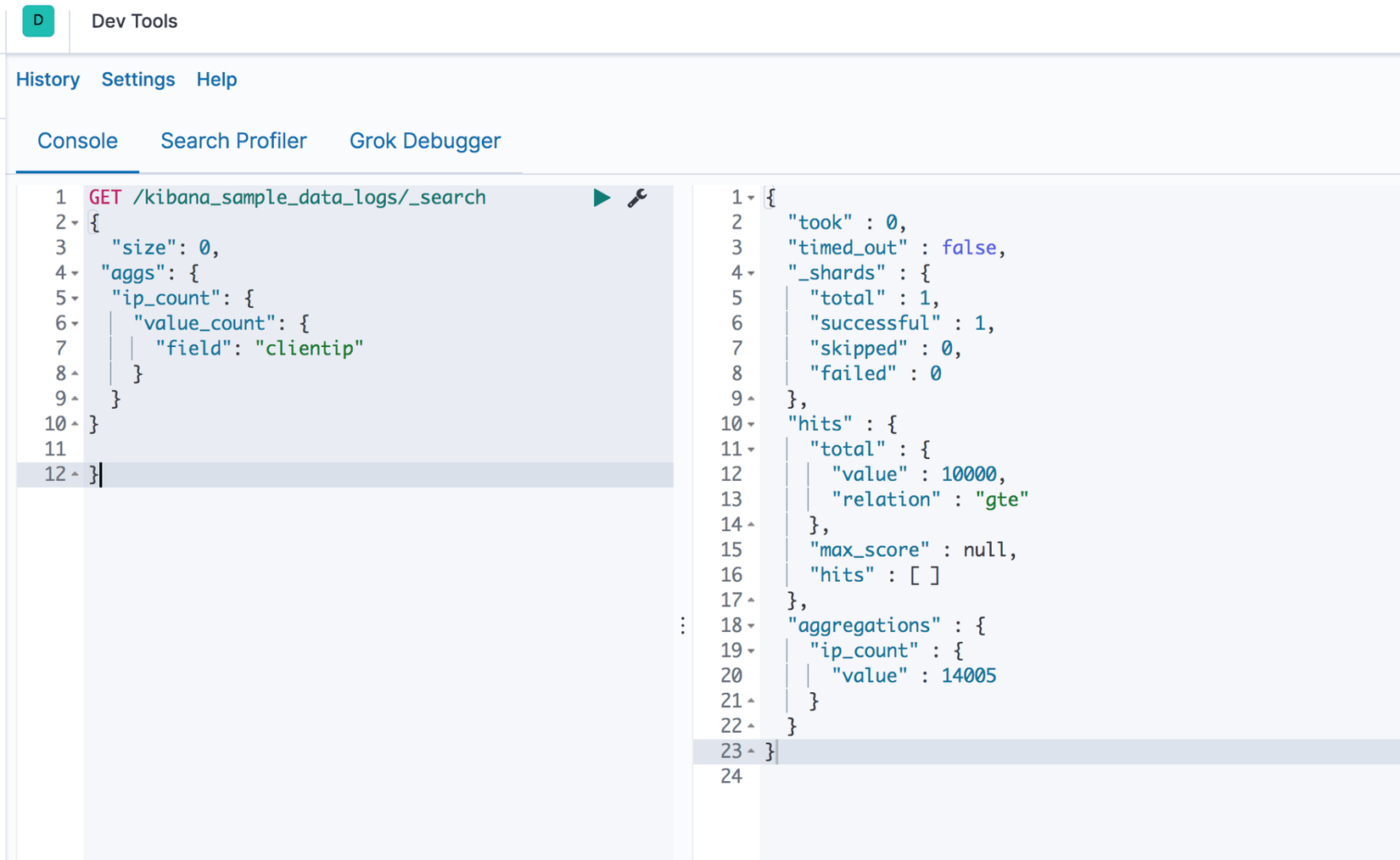Image resolution: width=1400 pixels, height=860 pixels.
Task: Run the query with the play icon
Action: pyautogui.click(x=602, y=198)
